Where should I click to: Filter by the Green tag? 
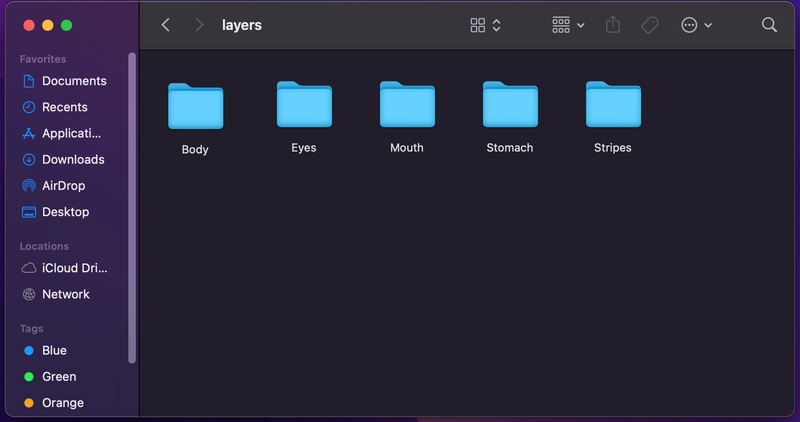(50, 377)
